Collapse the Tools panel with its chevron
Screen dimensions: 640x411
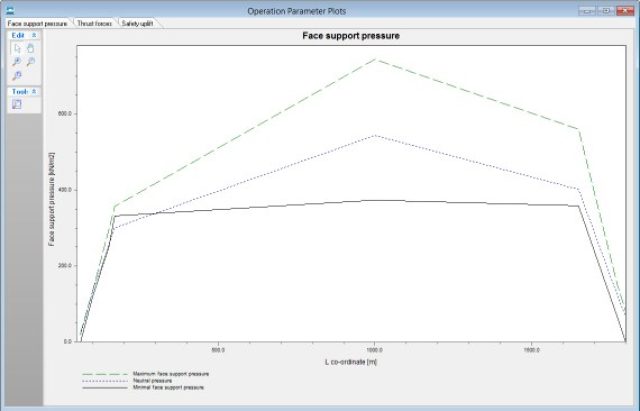pos(34,92)
